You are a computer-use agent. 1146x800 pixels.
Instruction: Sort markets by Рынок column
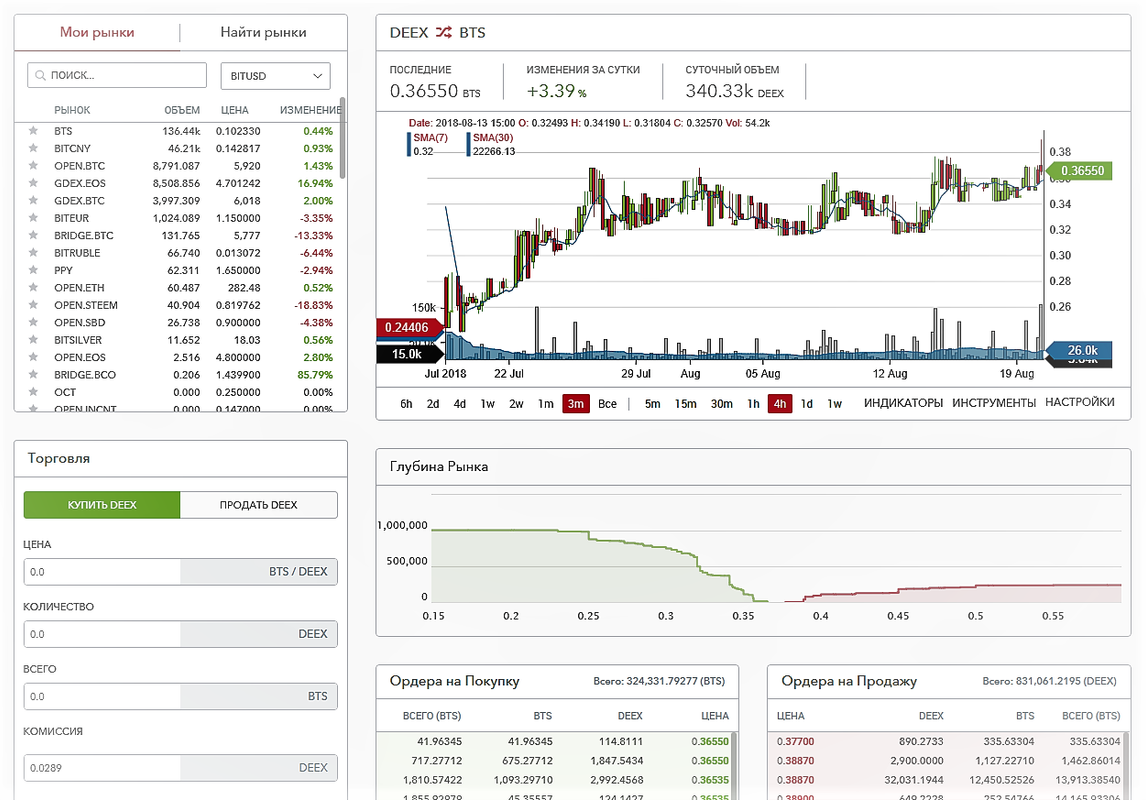[72, 110]
